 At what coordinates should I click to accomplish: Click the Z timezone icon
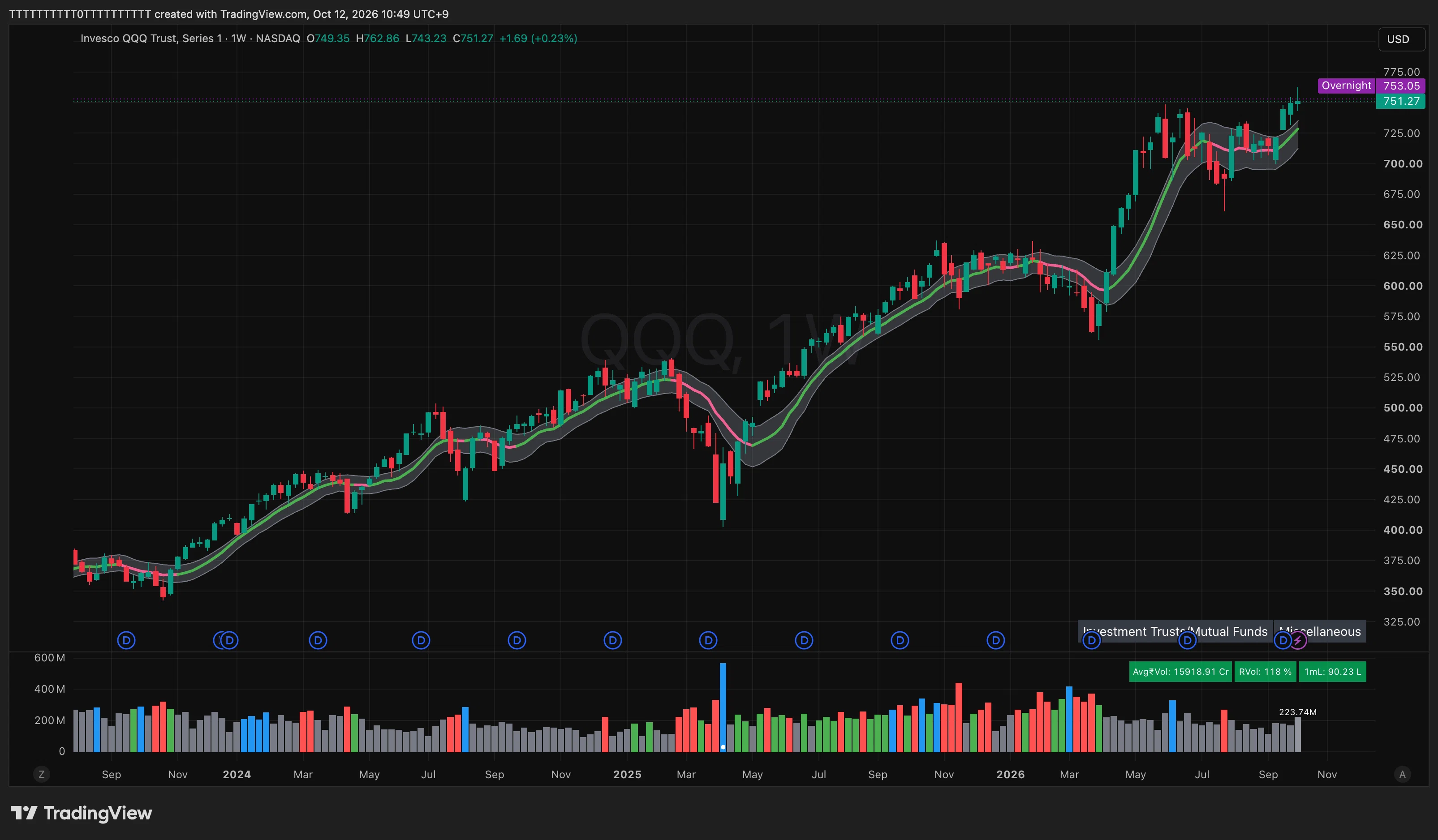pyautogui.click(x=41, y=775)
